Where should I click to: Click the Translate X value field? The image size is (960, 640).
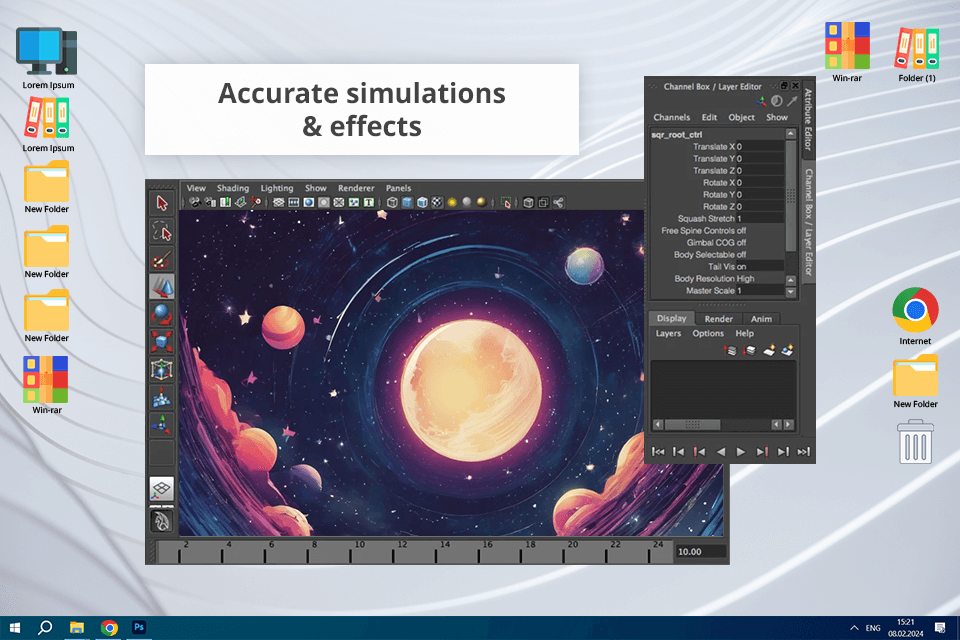click(760, 146)
